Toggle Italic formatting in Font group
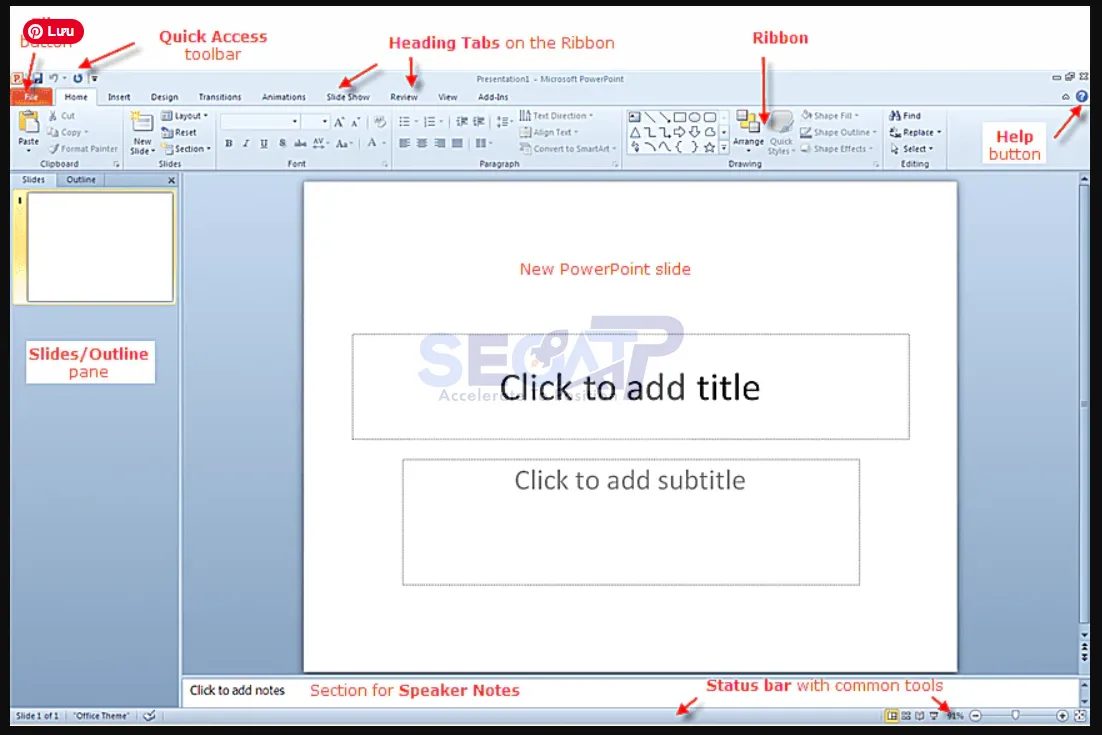The width and height of the screenshot is (1102, 735). (x=246, y=142)
